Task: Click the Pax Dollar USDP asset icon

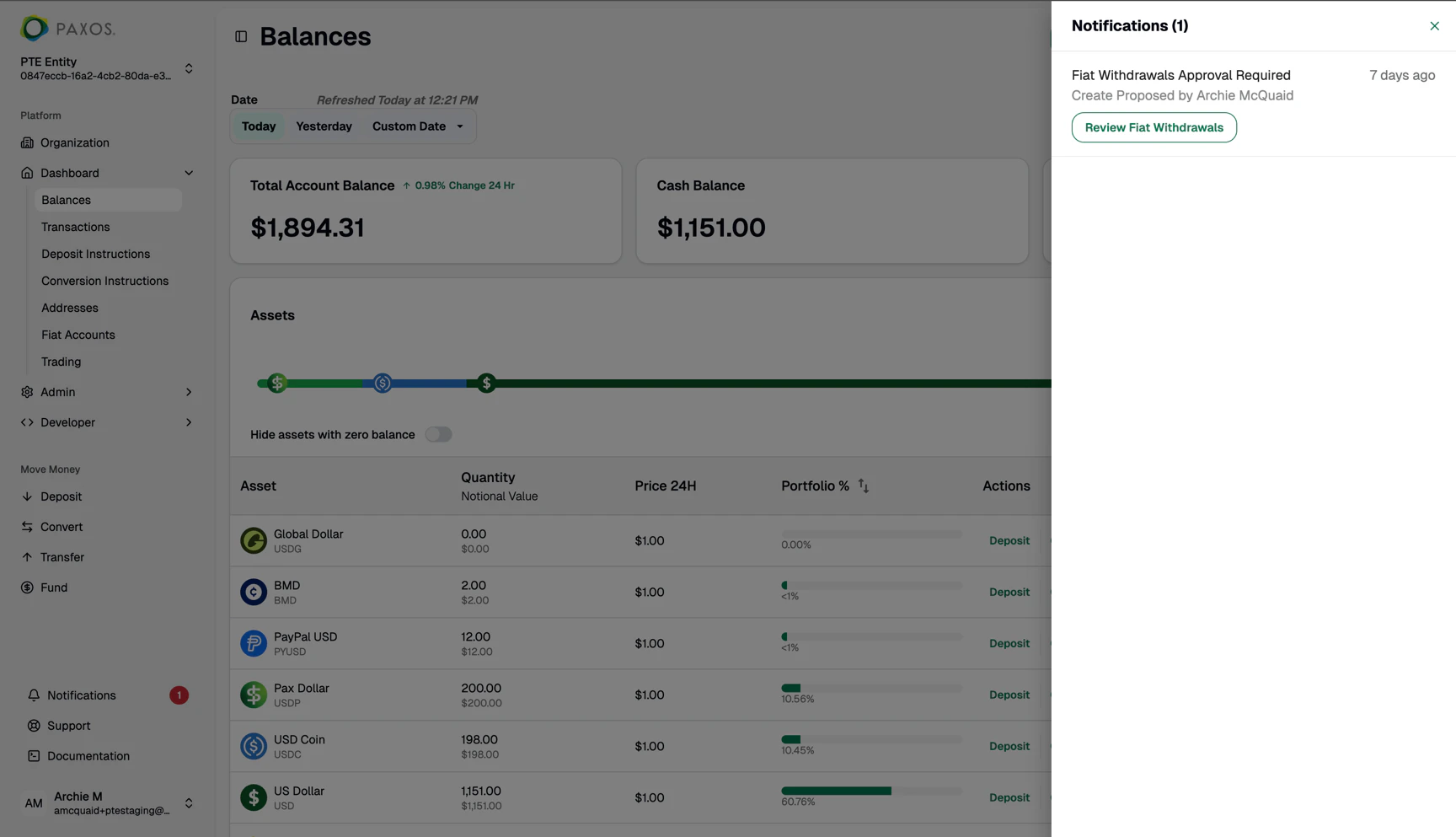Action: click(254, 695)
